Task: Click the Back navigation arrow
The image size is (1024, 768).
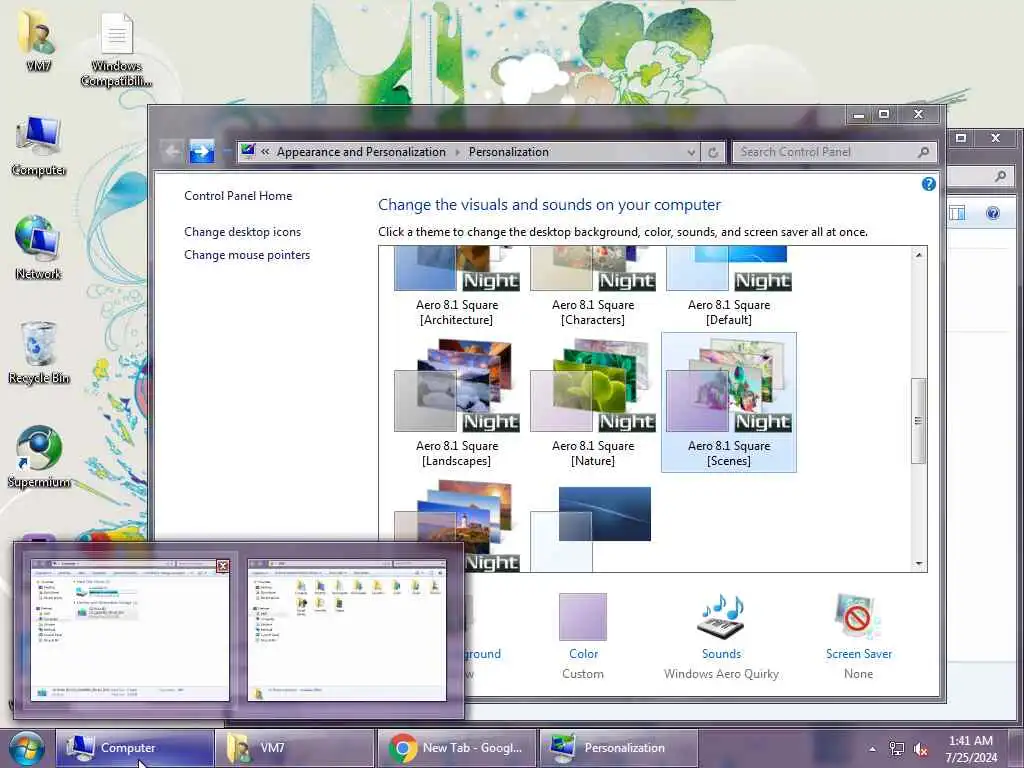Action: 172,152
